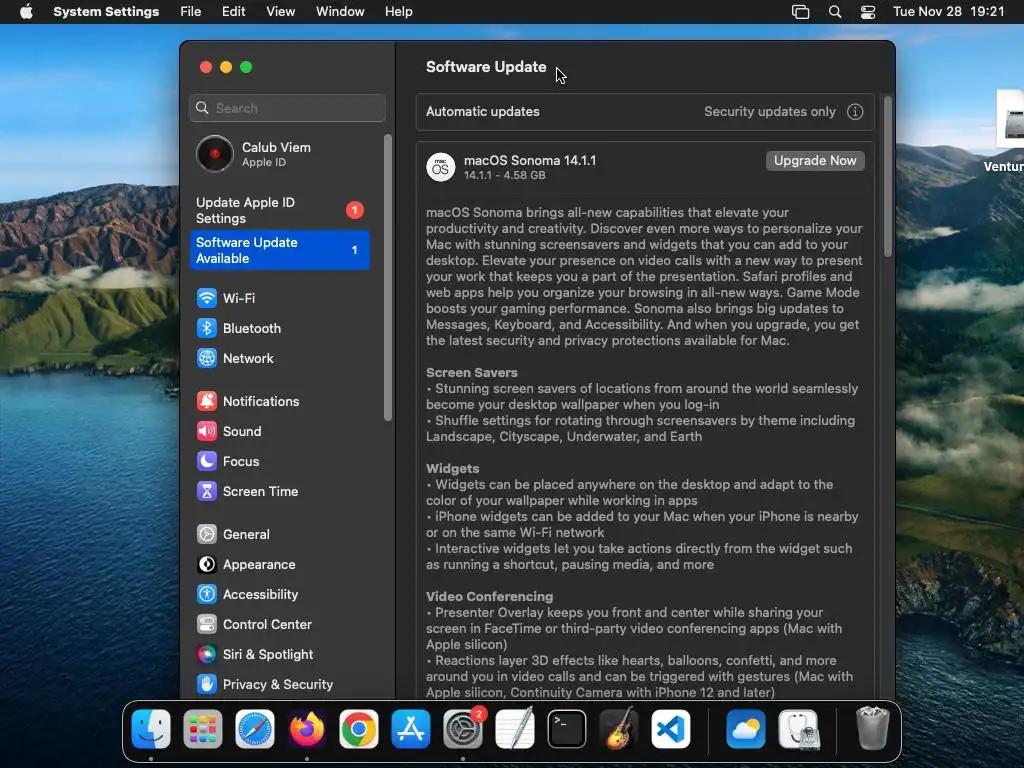Click the date and time in menu bar
Screen dimensions: 1024x768
pos(948,12)
